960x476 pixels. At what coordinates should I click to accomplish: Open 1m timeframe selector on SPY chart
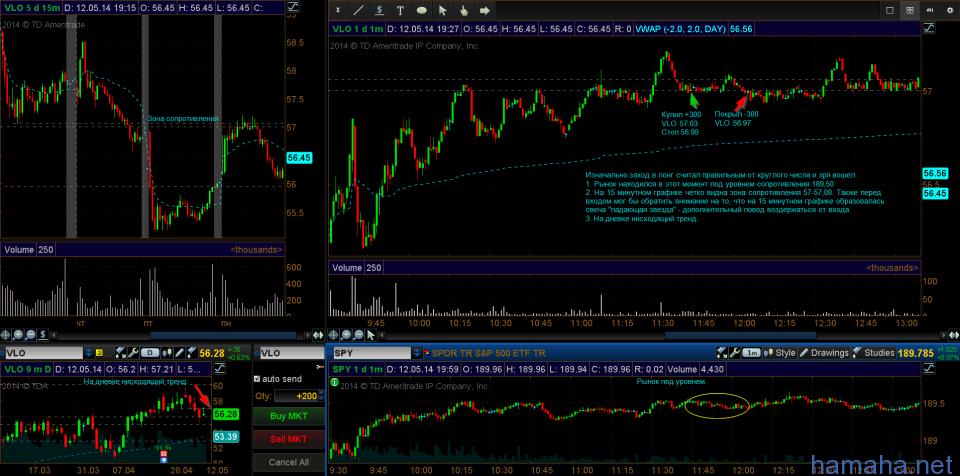752,353
